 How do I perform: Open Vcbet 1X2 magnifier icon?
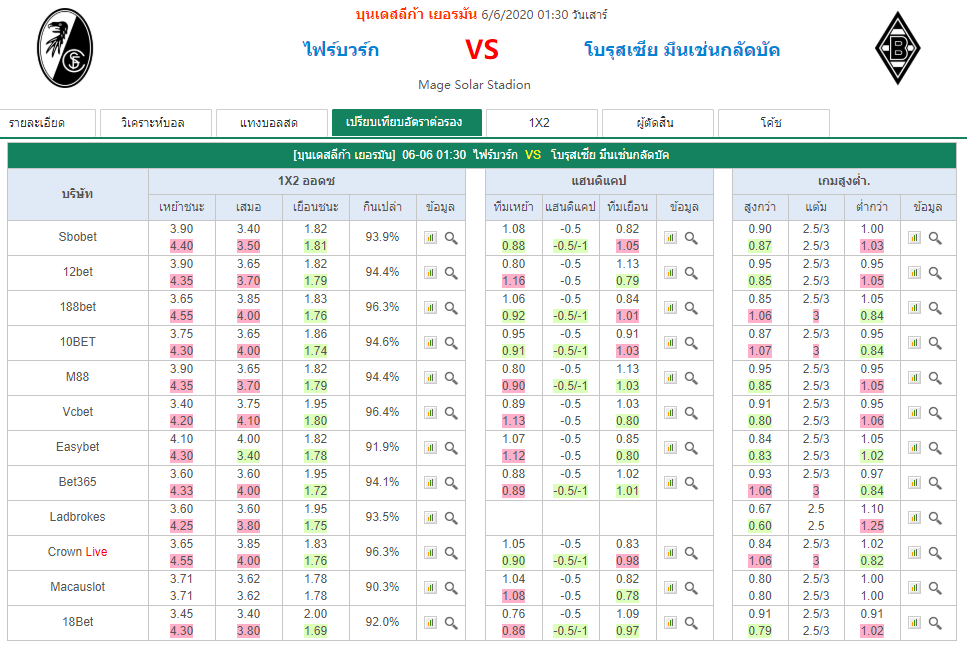click(451, 413)
